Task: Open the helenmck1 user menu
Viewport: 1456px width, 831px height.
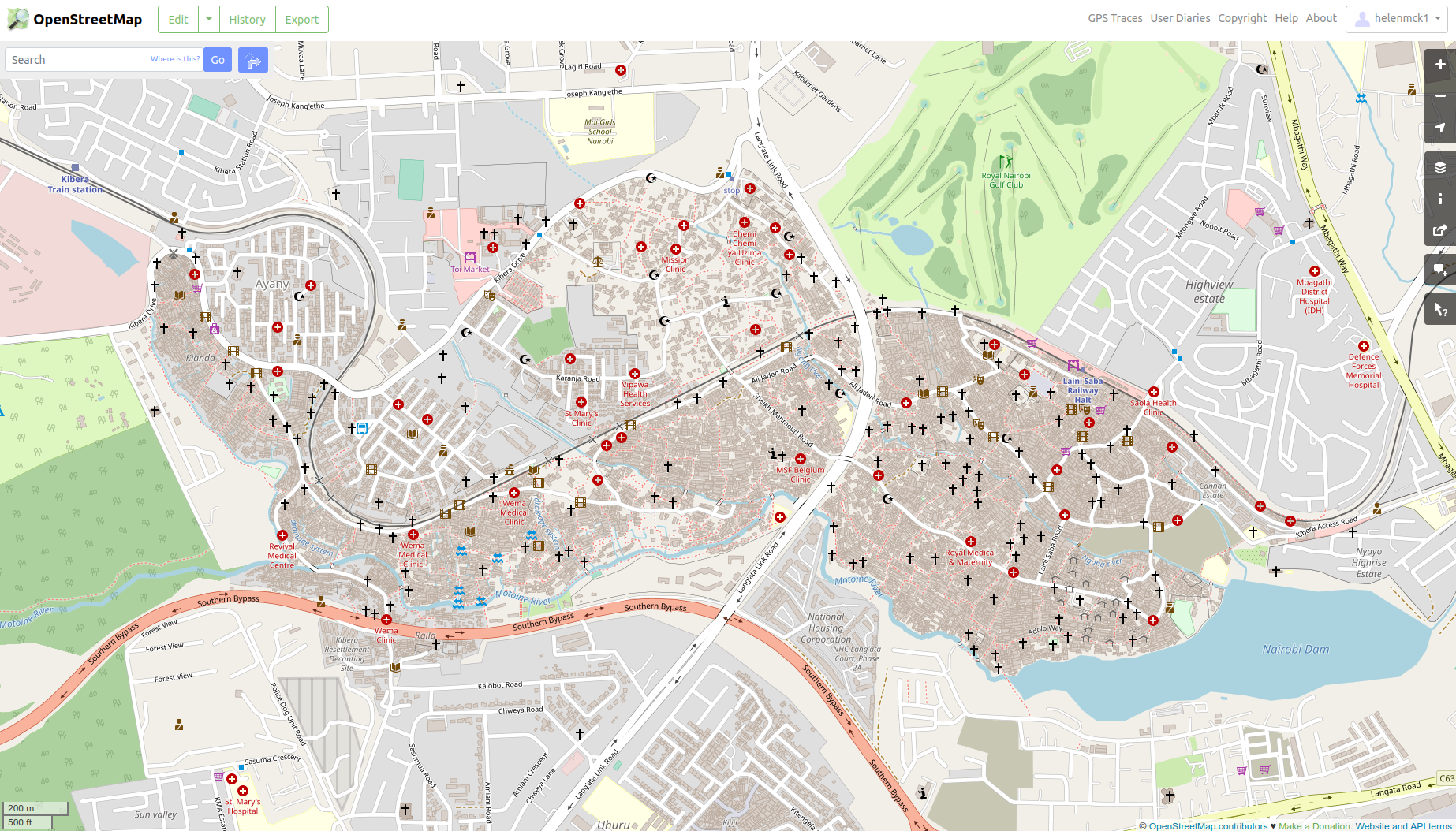Action: (1397, 19)
